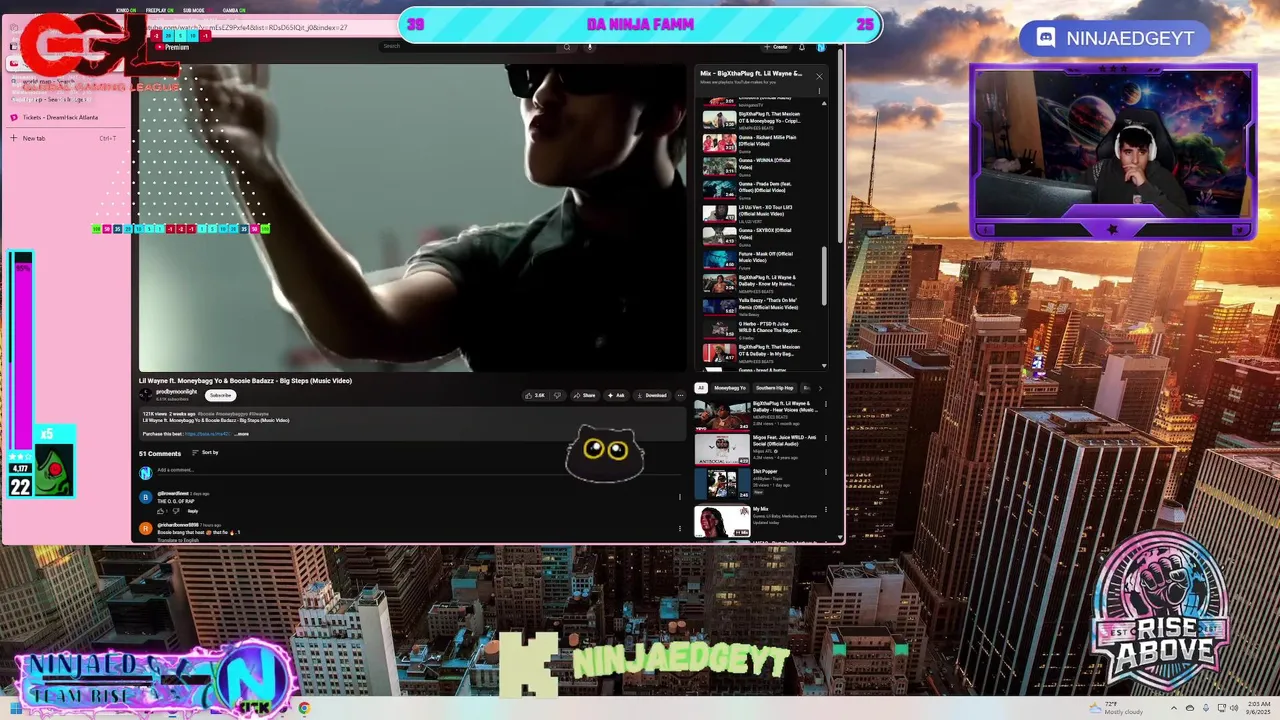Select the 'All' filter chip
The image size is (1280, 720).
coord(701,388)
